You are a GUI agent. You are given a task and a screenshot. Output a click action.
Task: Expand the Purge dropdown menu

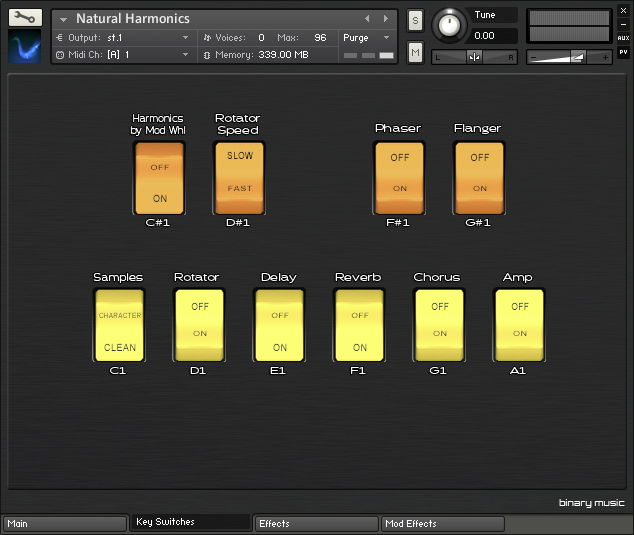(367, 38)
